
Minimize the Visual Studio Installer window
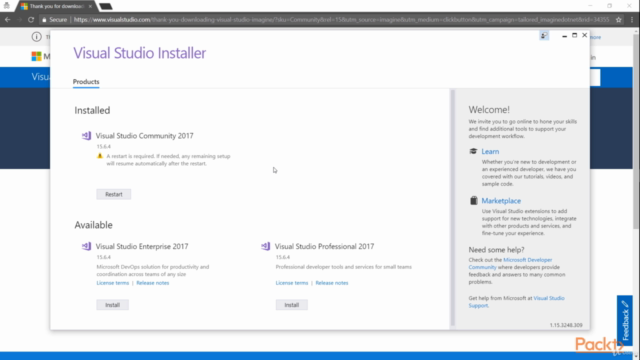(564, 36)
